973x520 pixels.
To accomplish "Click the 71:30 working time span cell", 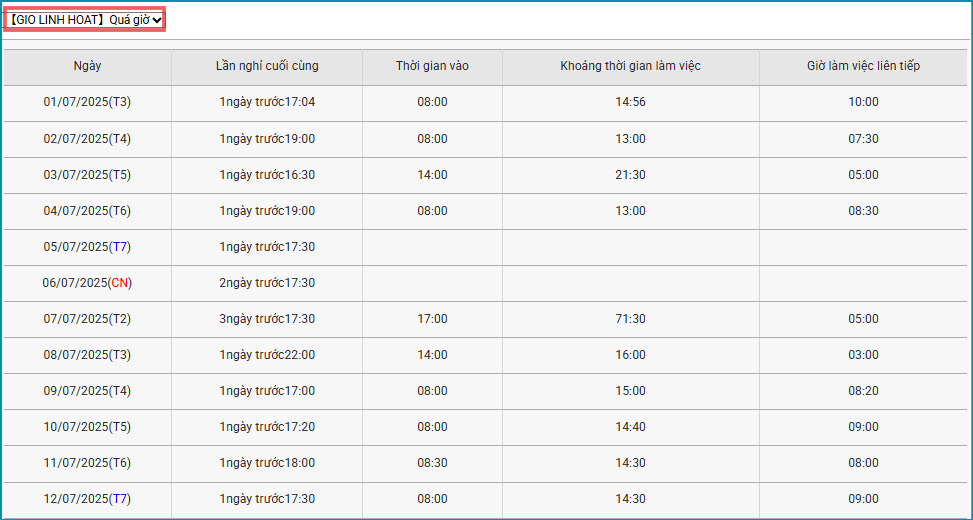I will (630, 319).
